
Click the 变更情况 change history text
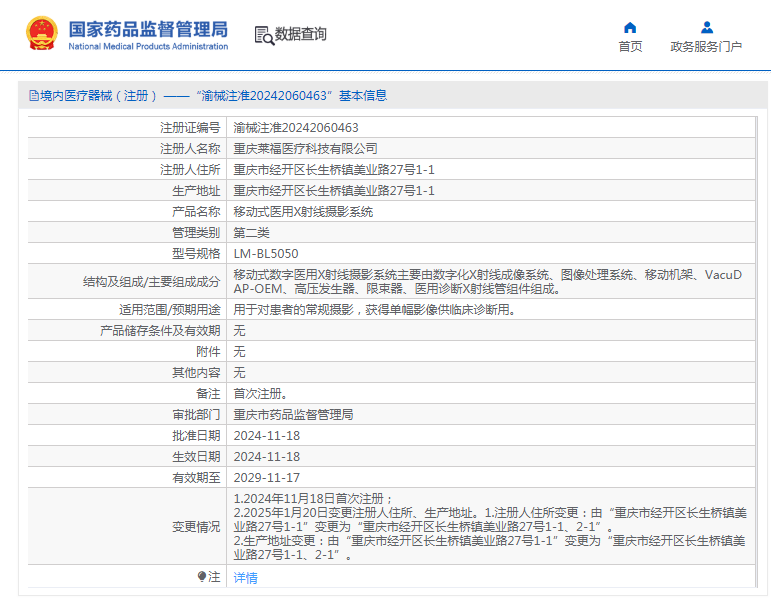pos(490,526)
